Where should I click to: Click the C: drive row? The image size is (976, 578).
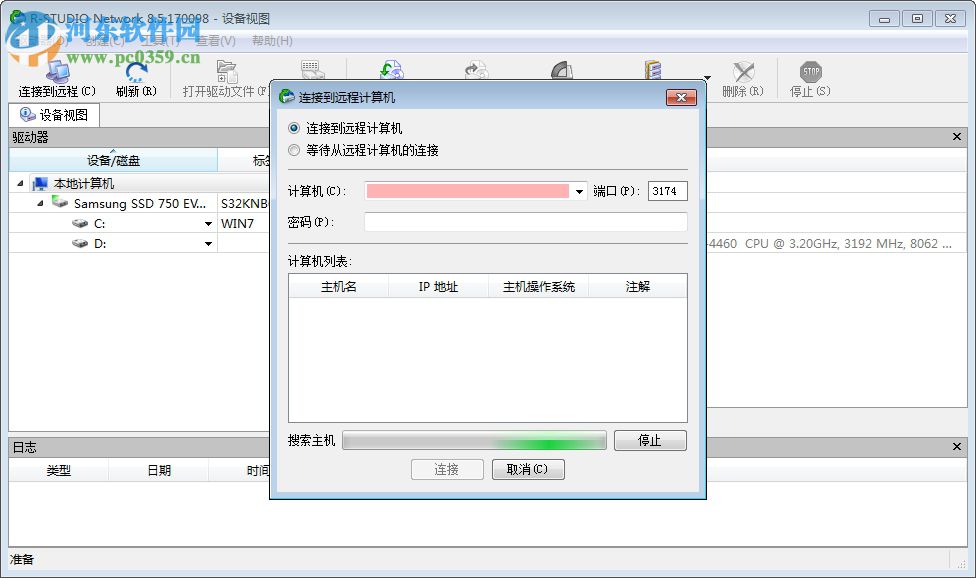100,223
